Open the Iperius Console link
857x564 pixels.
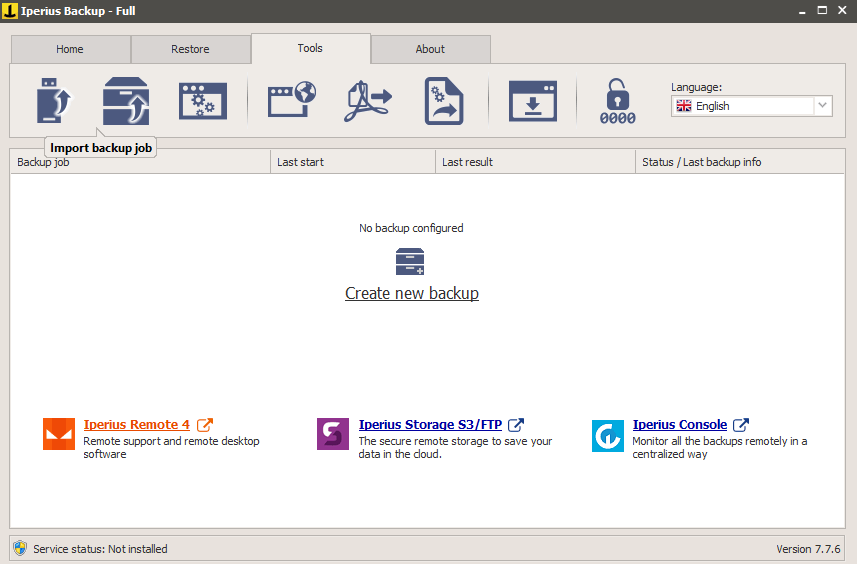click(680, 425)
